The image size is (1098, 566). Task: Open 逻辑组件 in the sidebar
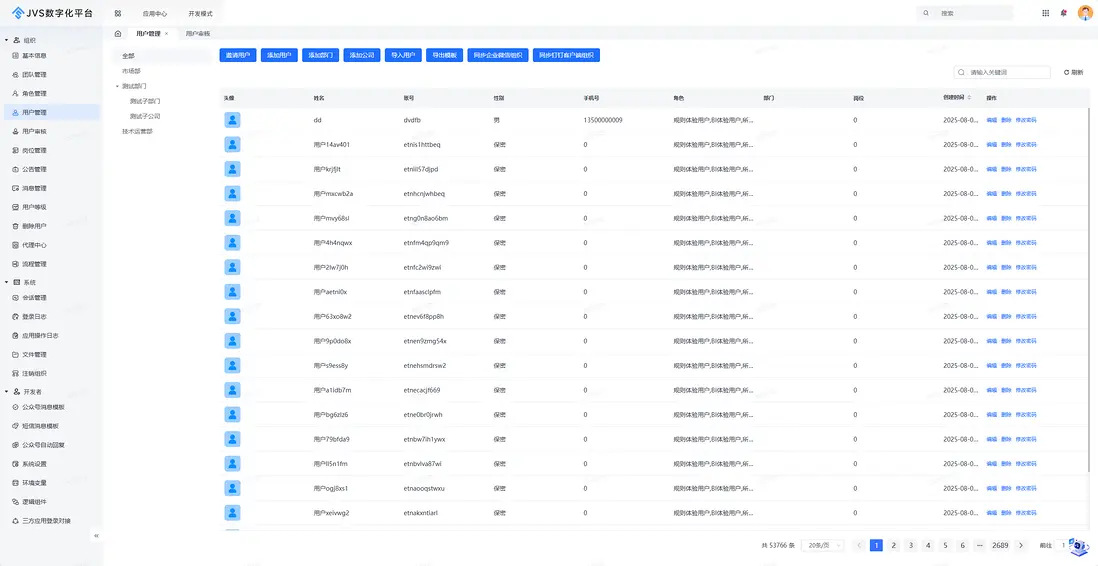pyautogui.click(x=34, y=502)
